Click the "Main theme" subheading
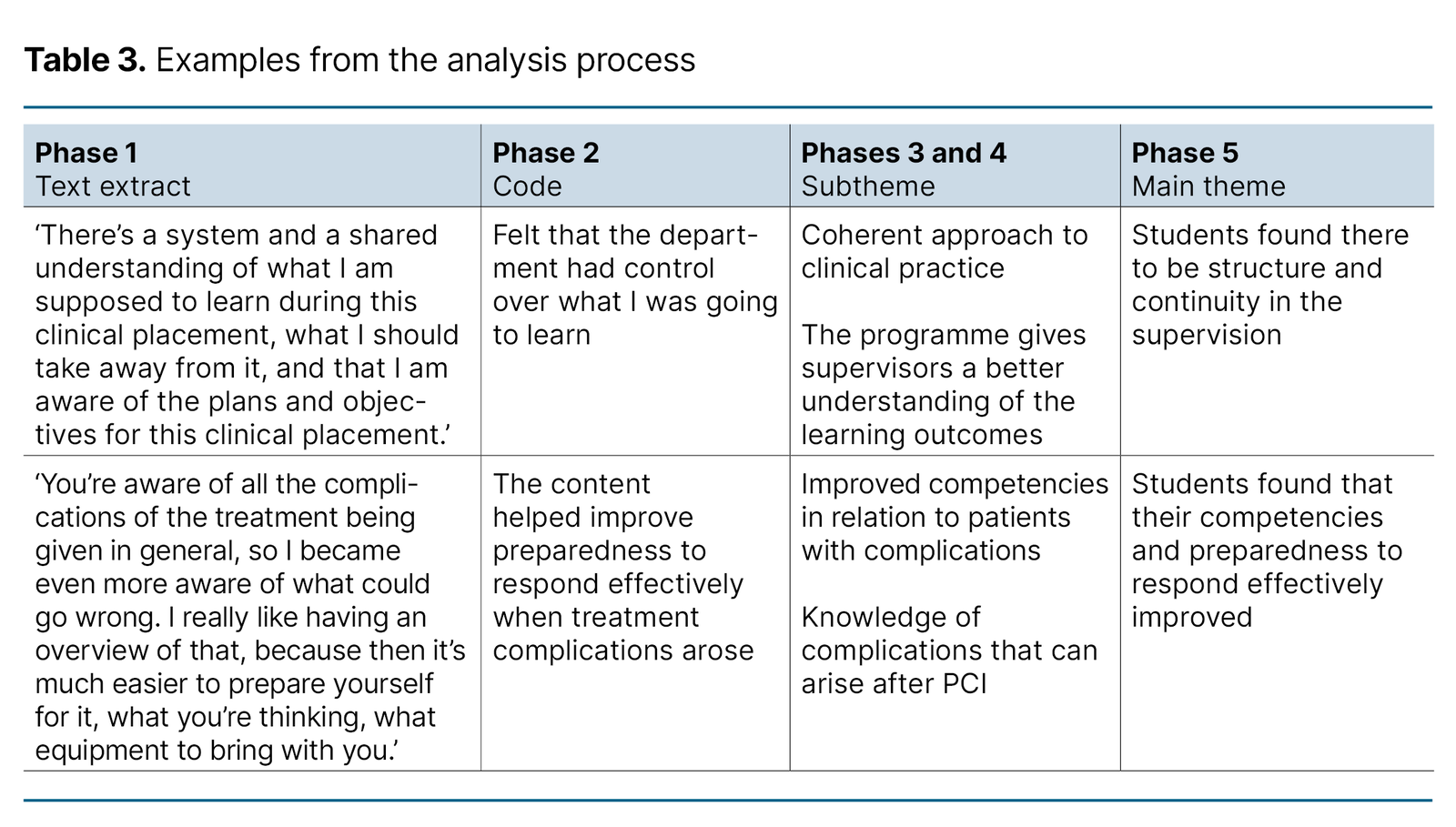Viewport: 1456px width, 827px height. click(1208, 187)
